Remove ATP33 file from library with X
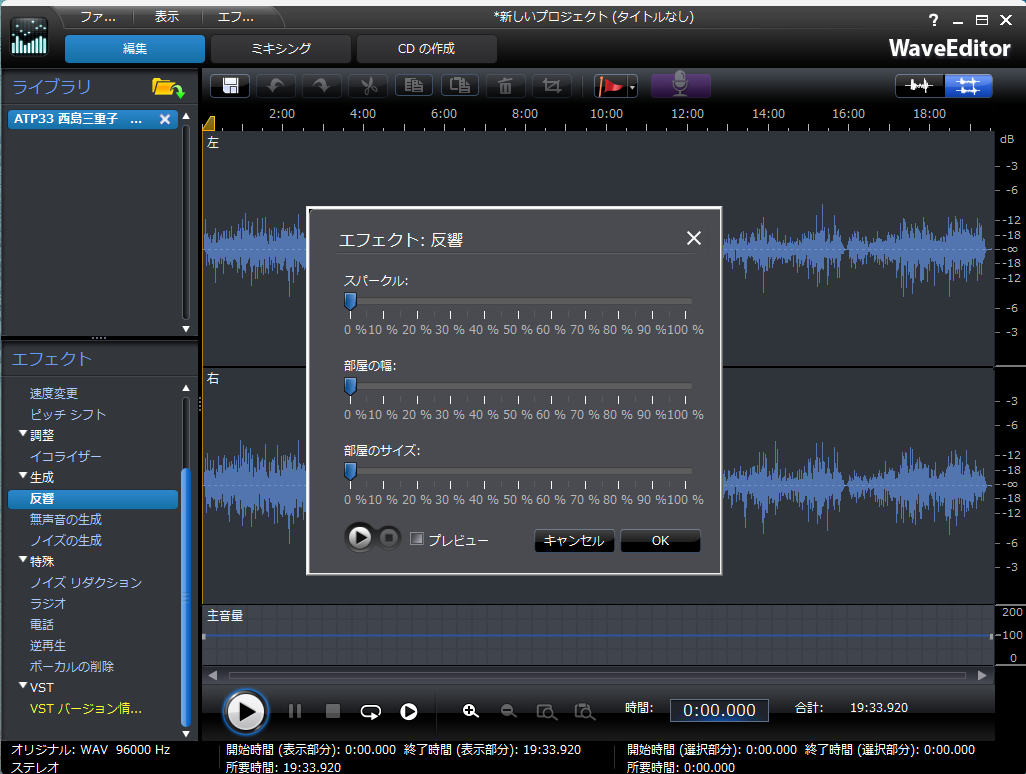The width and height of the screenshot is (1026, 774). tap(165, 119)
